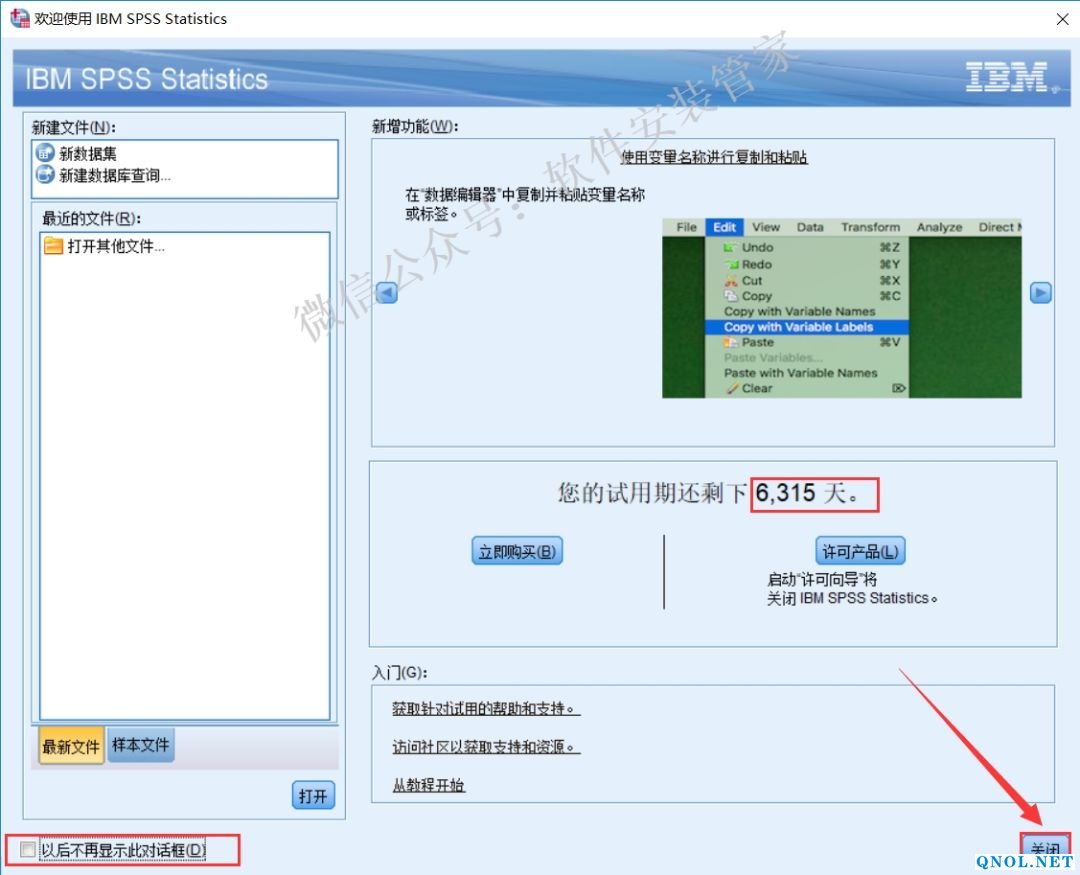
Task: Close the welcome window with X
Action: tap(1059, 18)
